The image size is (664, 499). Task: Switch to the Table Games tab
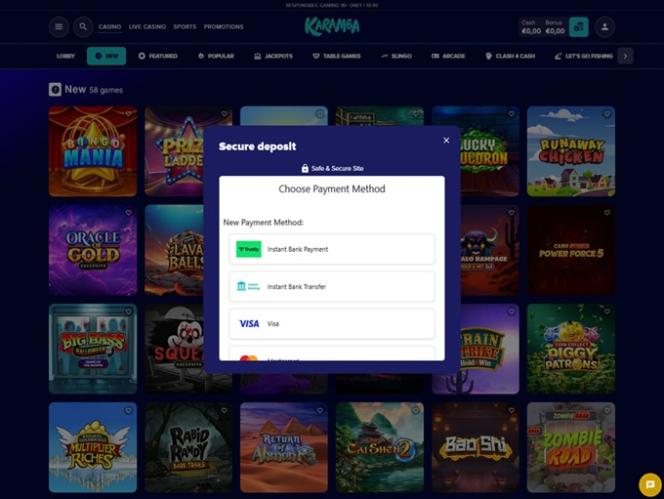pyautogui.click(x=337, y=56)
